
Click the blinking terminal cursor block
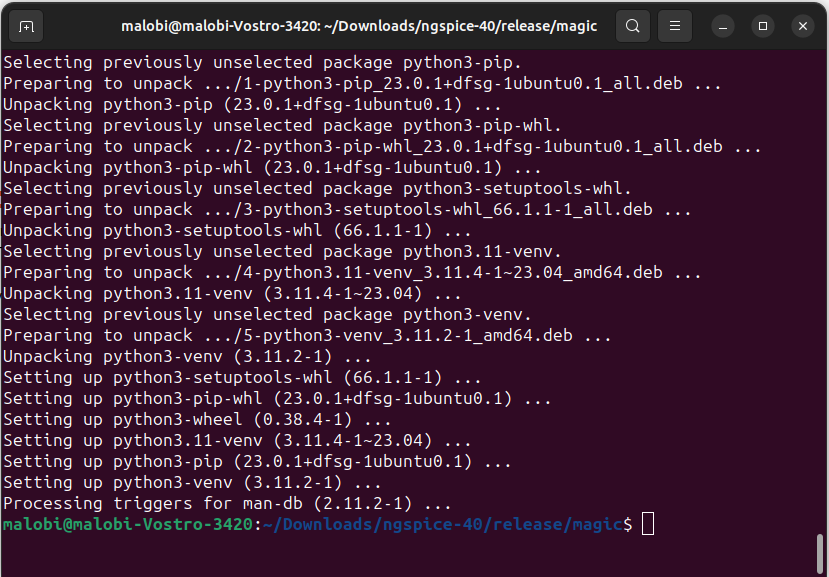coord(647,523)
